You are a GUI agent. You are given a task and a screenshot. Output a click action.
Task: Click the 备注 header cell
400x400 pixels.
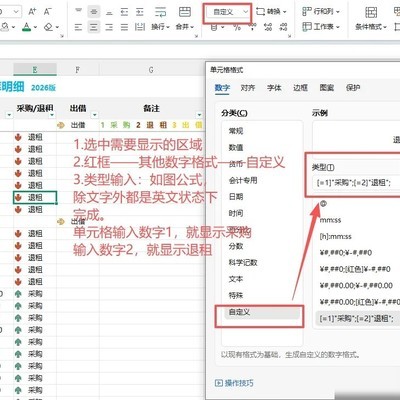[152, 108]
